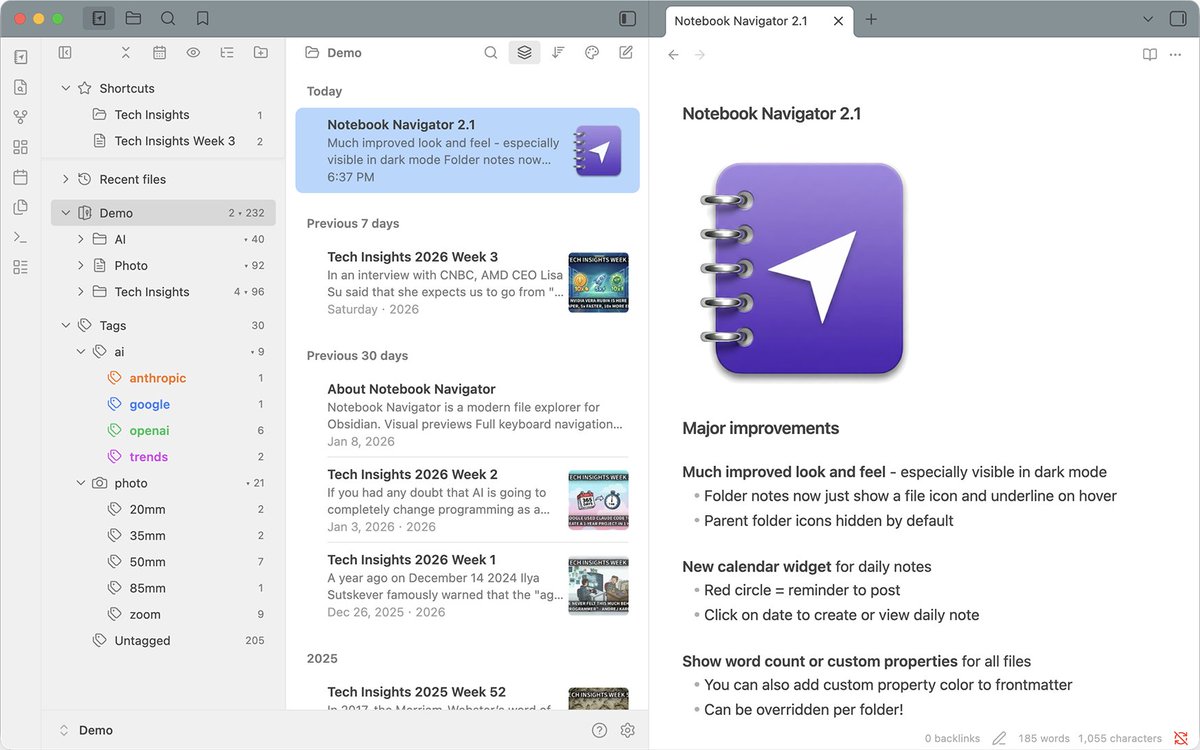The width and height of the screenshot is (1200, 750).
Task: Open bookmarks from the title bar
Action: point(203,18)
